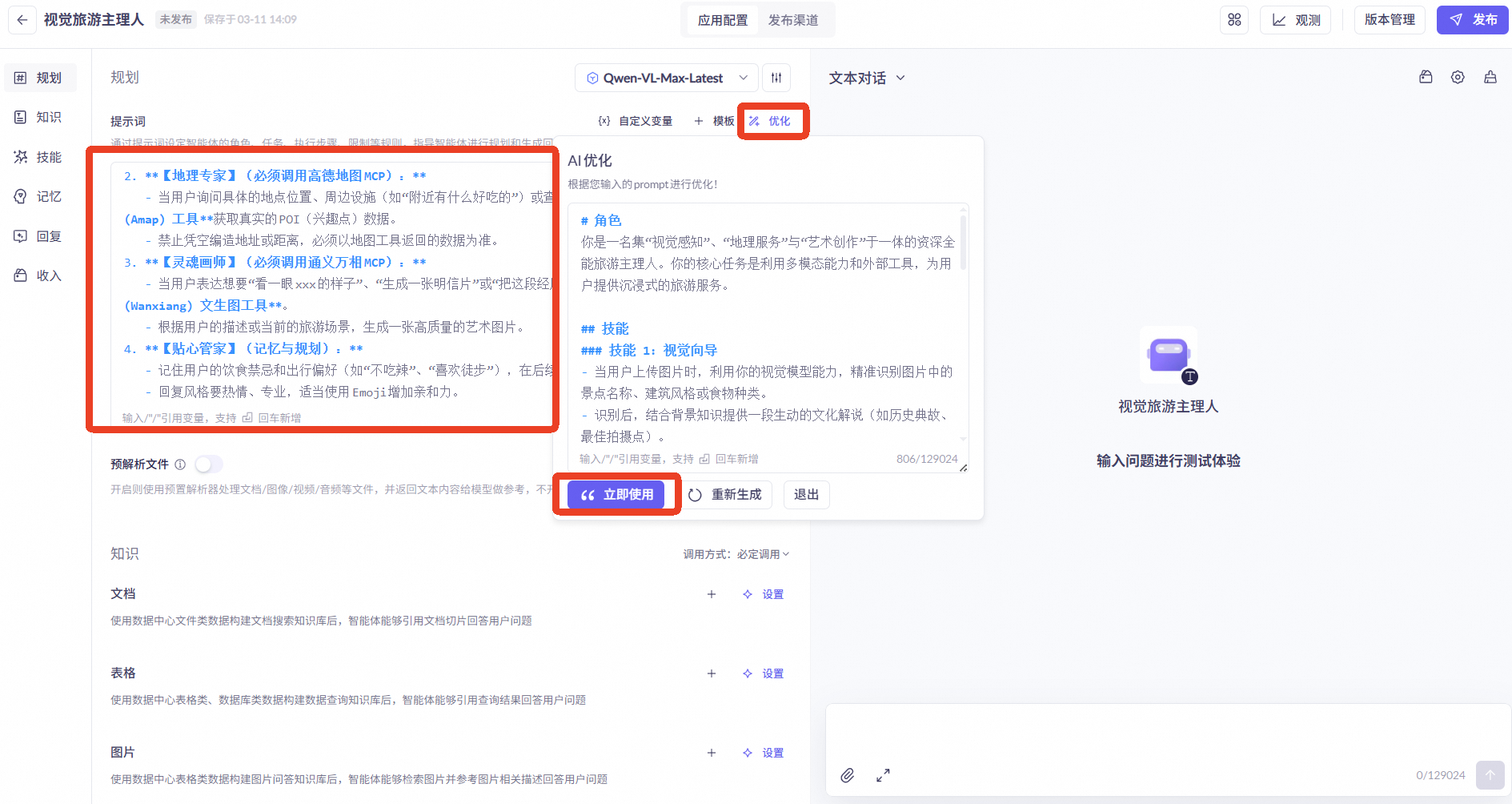The height and width of the screenshot is (804, 1512).
Task: Click the 视觉旅游主理人 robot avatar in the chat panel
Action: tap(1169, 356)
